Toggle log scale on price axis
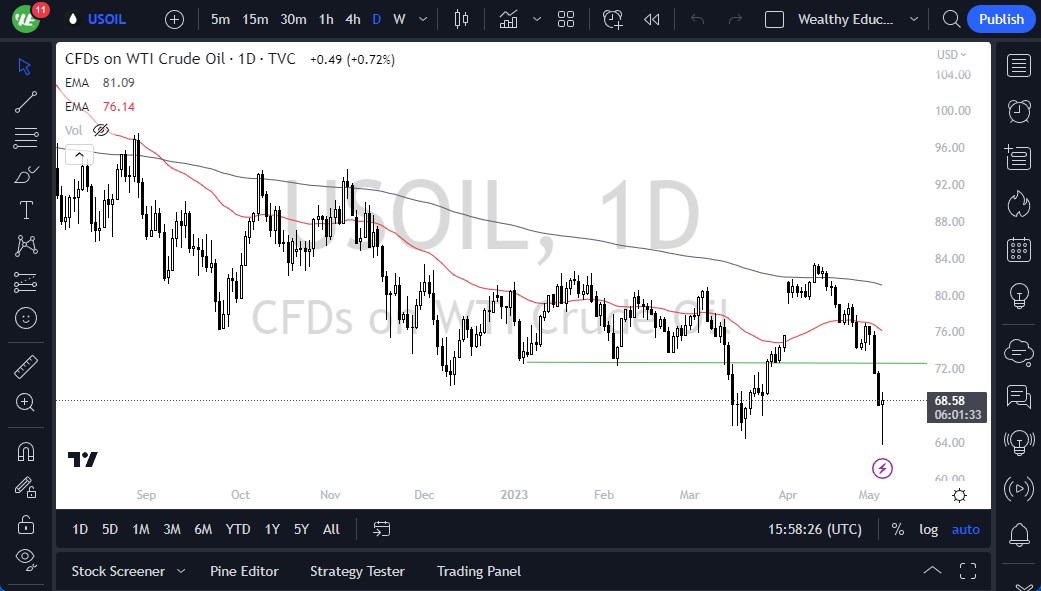Screen dimensions: 1041x591 [929, 529]
